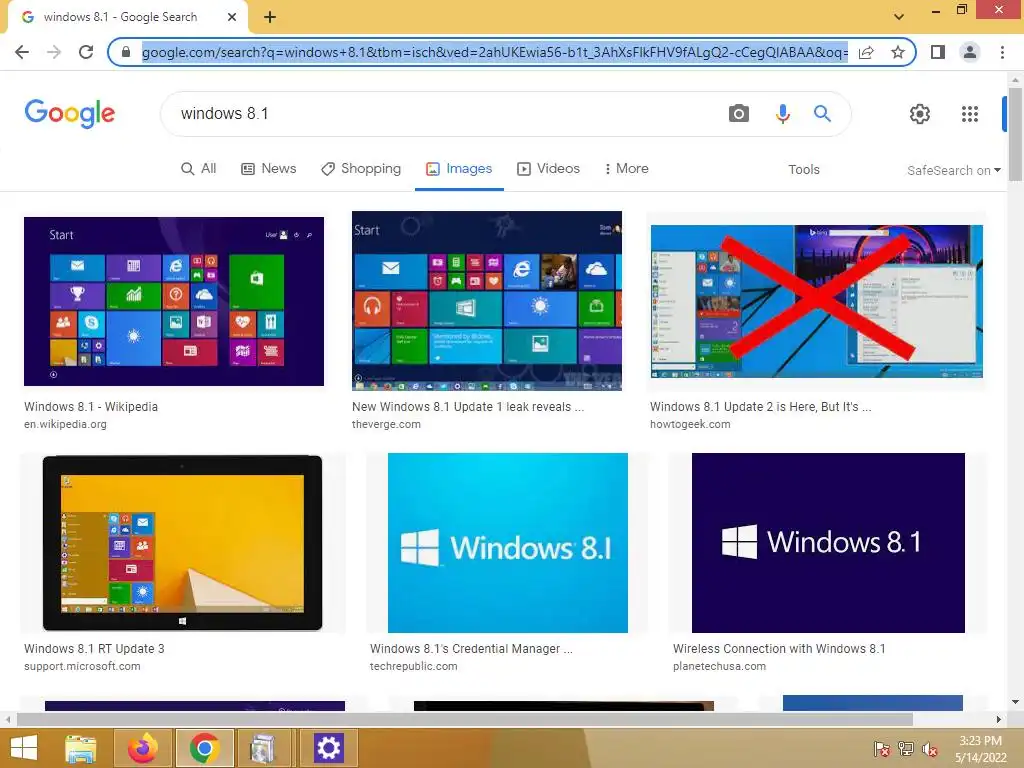Open the red X Update 2 thumbnail
The image size is (1024, 768).
click(x=816, y=301)
